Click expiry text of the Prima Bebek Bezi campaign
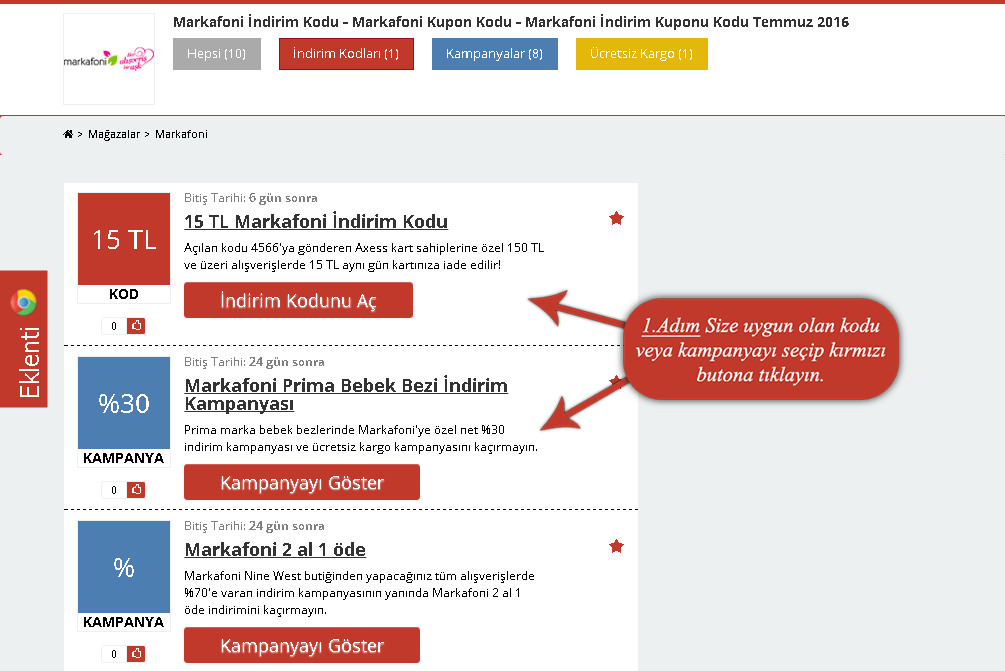The width and height of the screenshot is (1005, 671). tap(254, 362)
